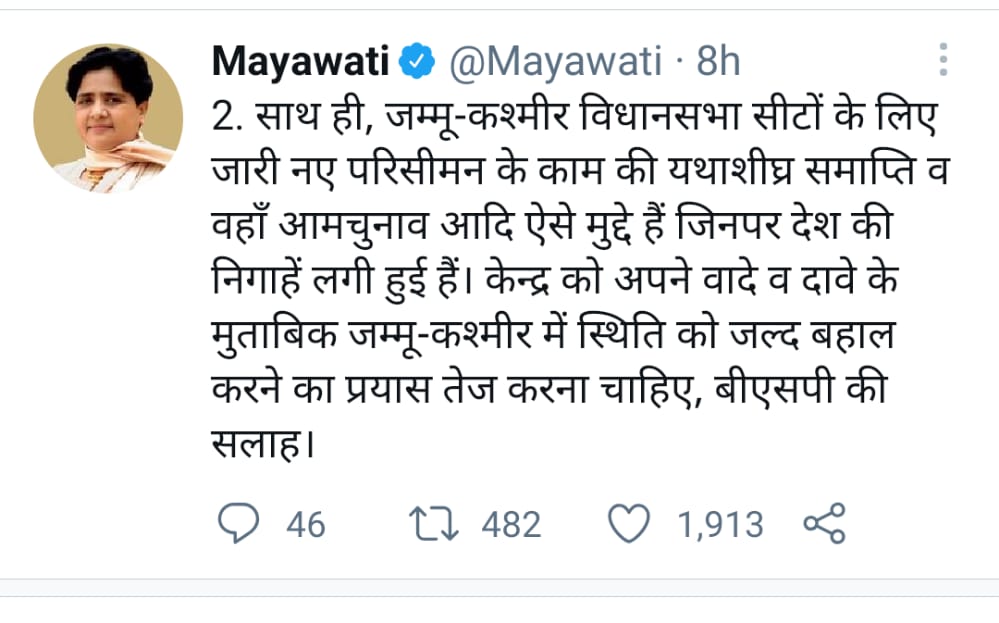Click the reply count 46
The height and width of the screenshot is (623, 999).
[305, 524]
